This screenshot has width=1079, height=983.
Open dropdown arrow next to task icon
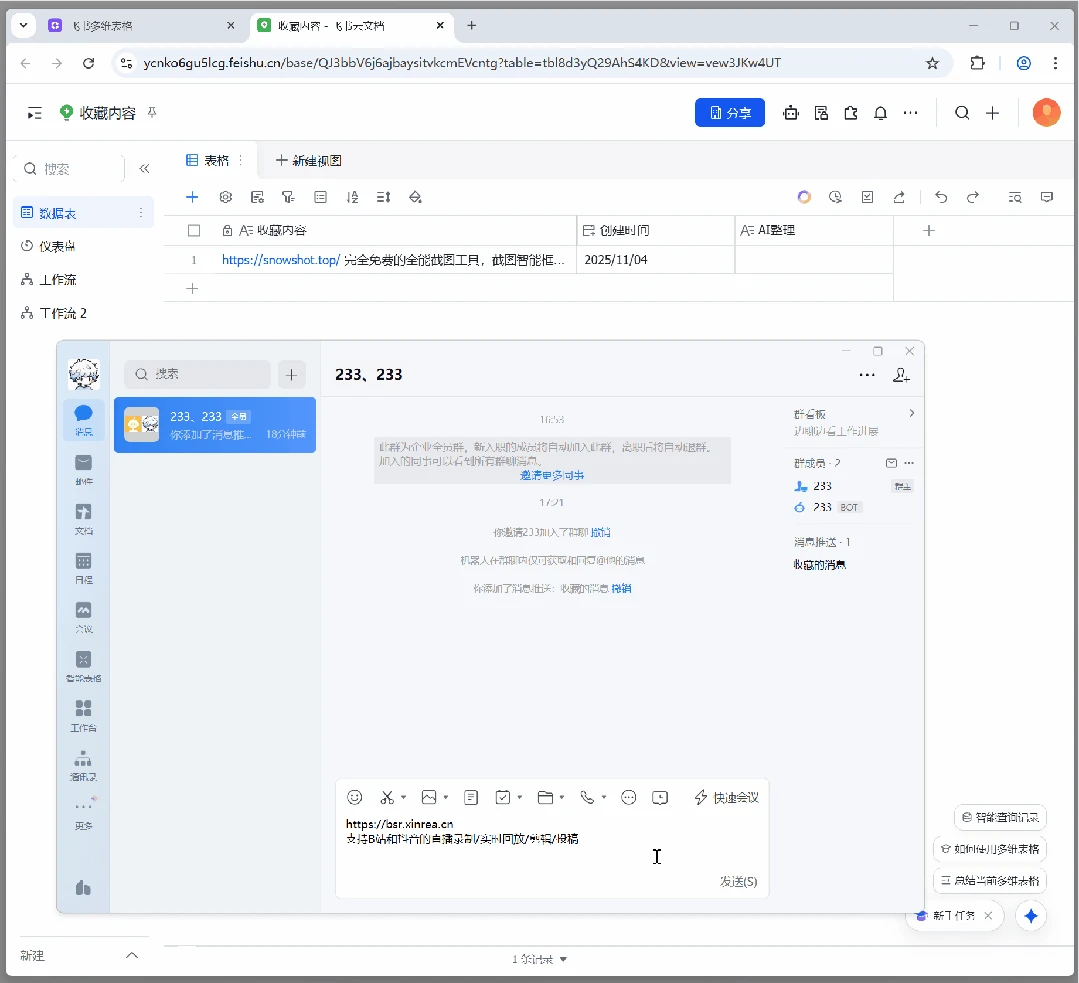(x=520, y=797)
